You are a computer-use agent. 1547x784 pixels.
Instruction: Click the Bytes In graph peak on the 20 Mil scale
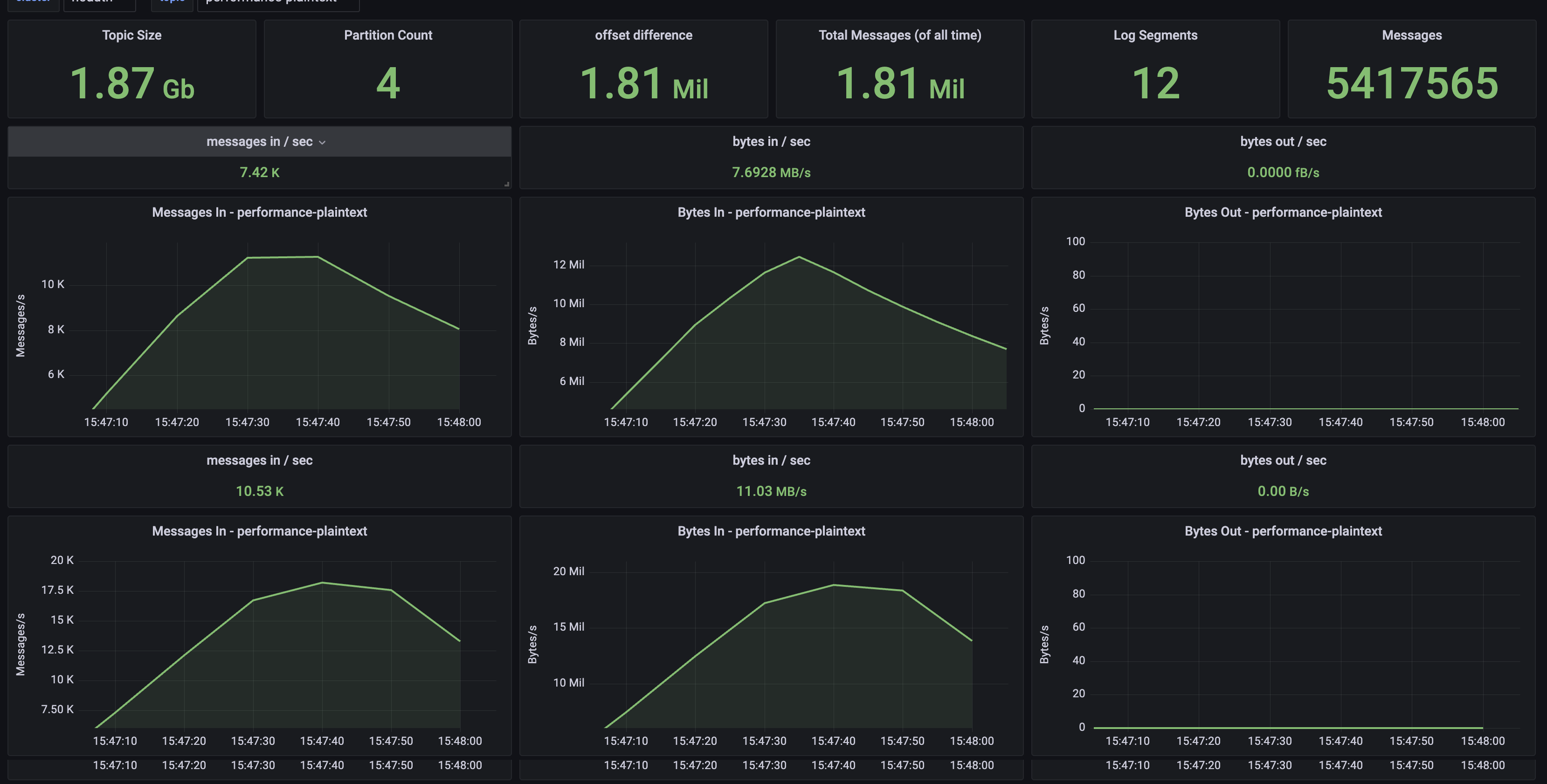pos(834,585)
